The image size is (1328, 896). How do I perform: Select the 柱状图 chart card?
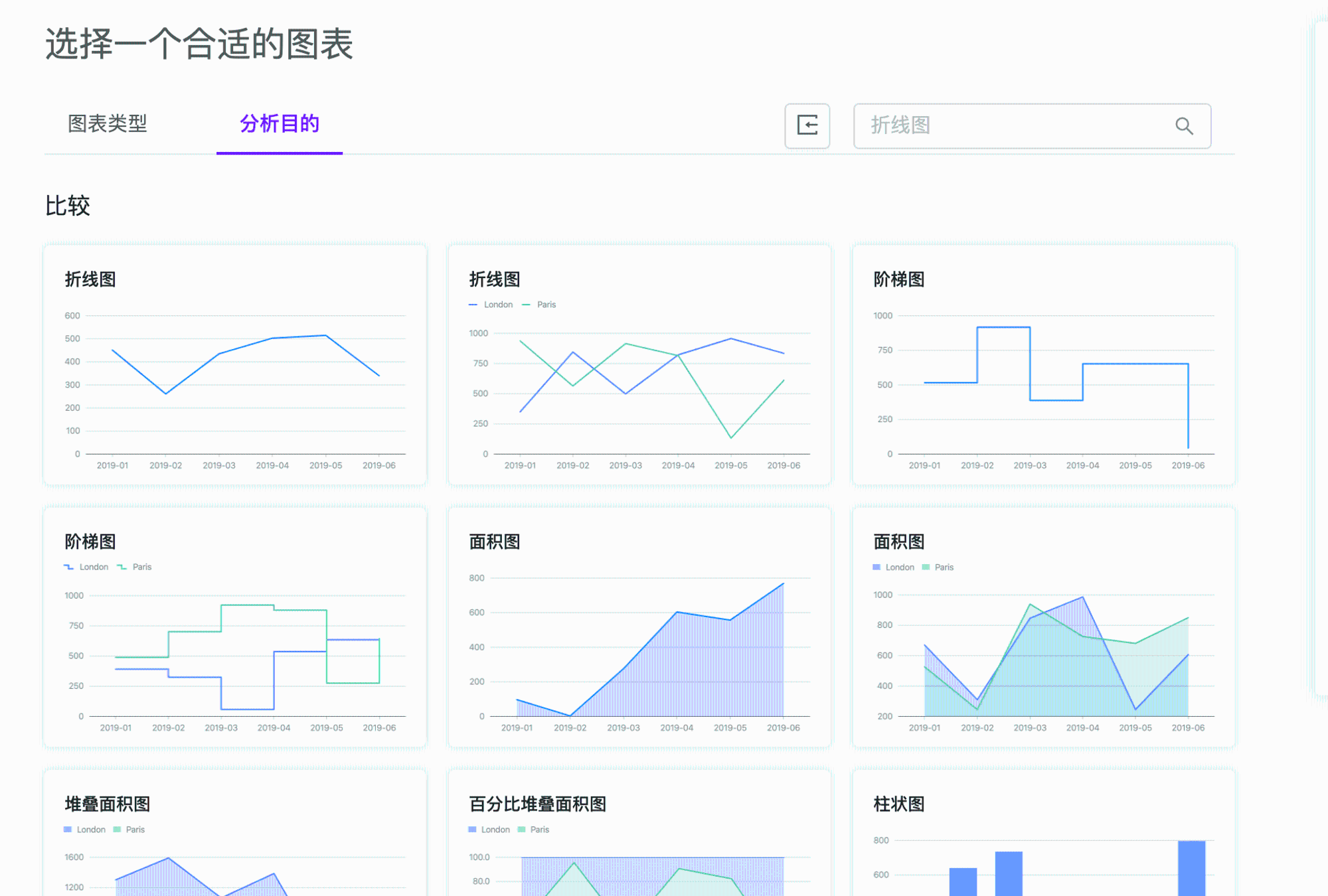point(1044,833)
